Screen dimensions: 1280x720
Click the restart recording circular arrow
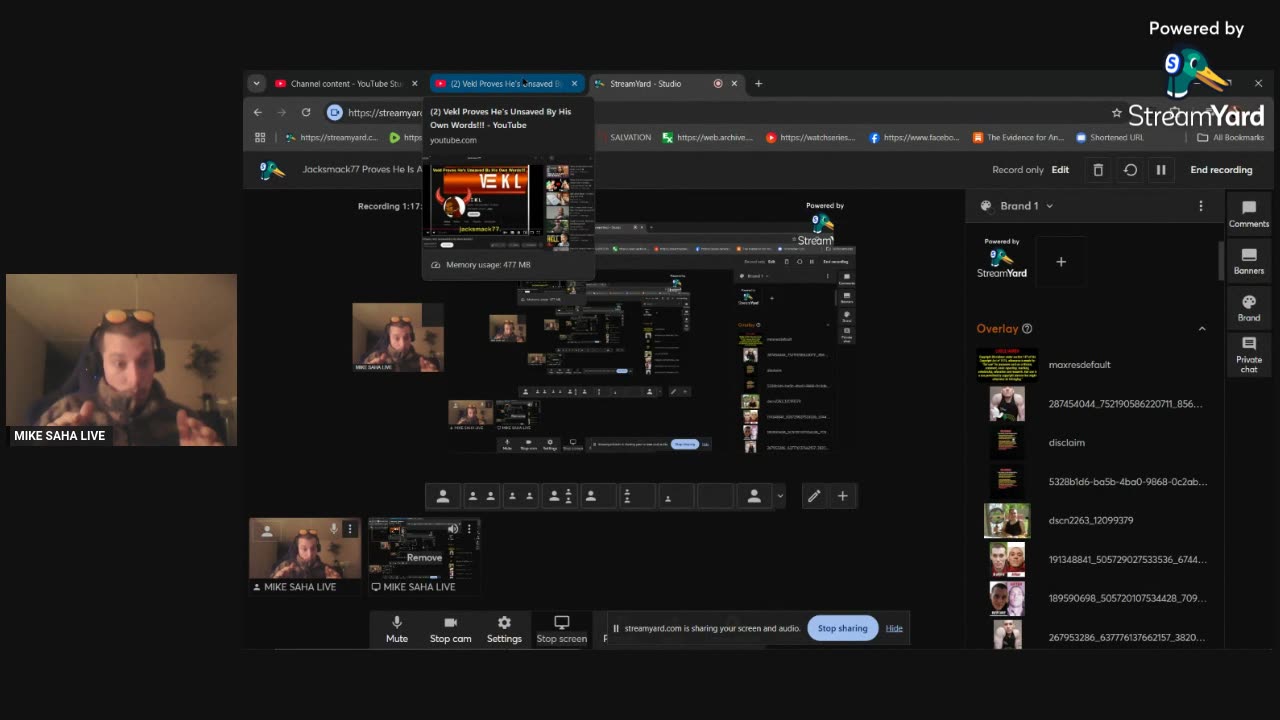1130,170
